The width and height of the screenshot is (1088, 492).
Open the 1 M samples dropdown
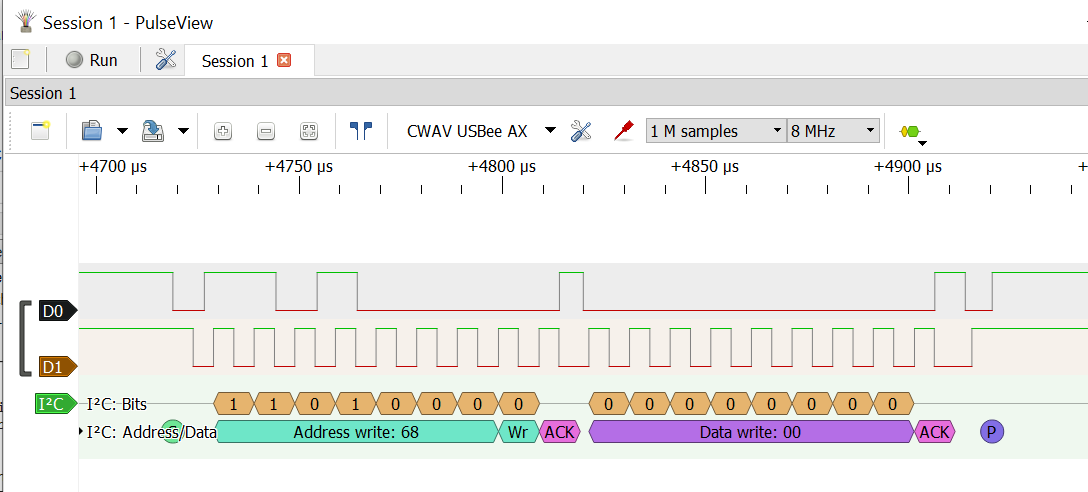716,130
